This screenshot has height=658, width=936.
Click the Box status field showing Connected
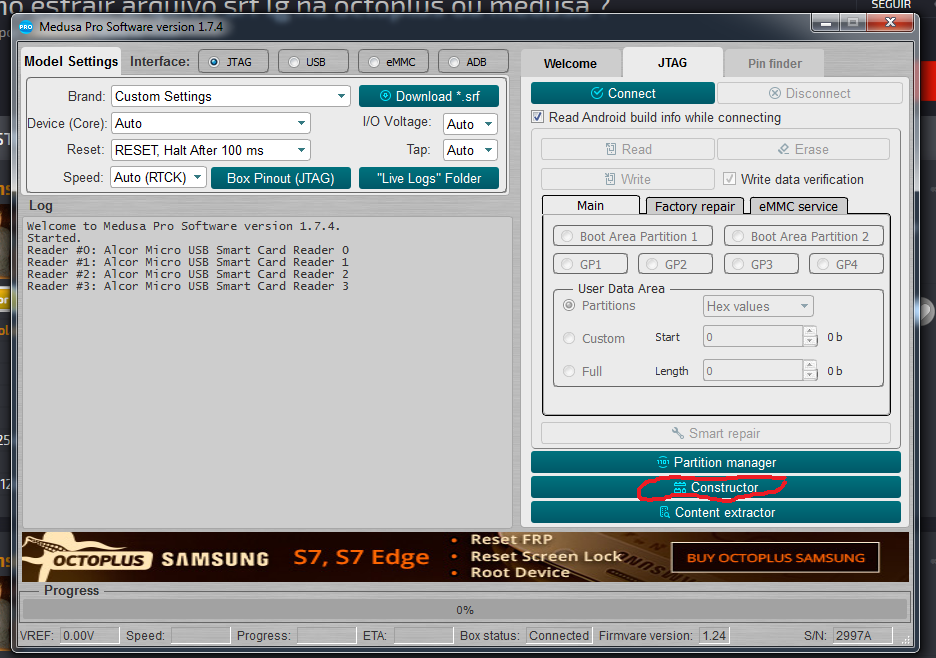559,635
